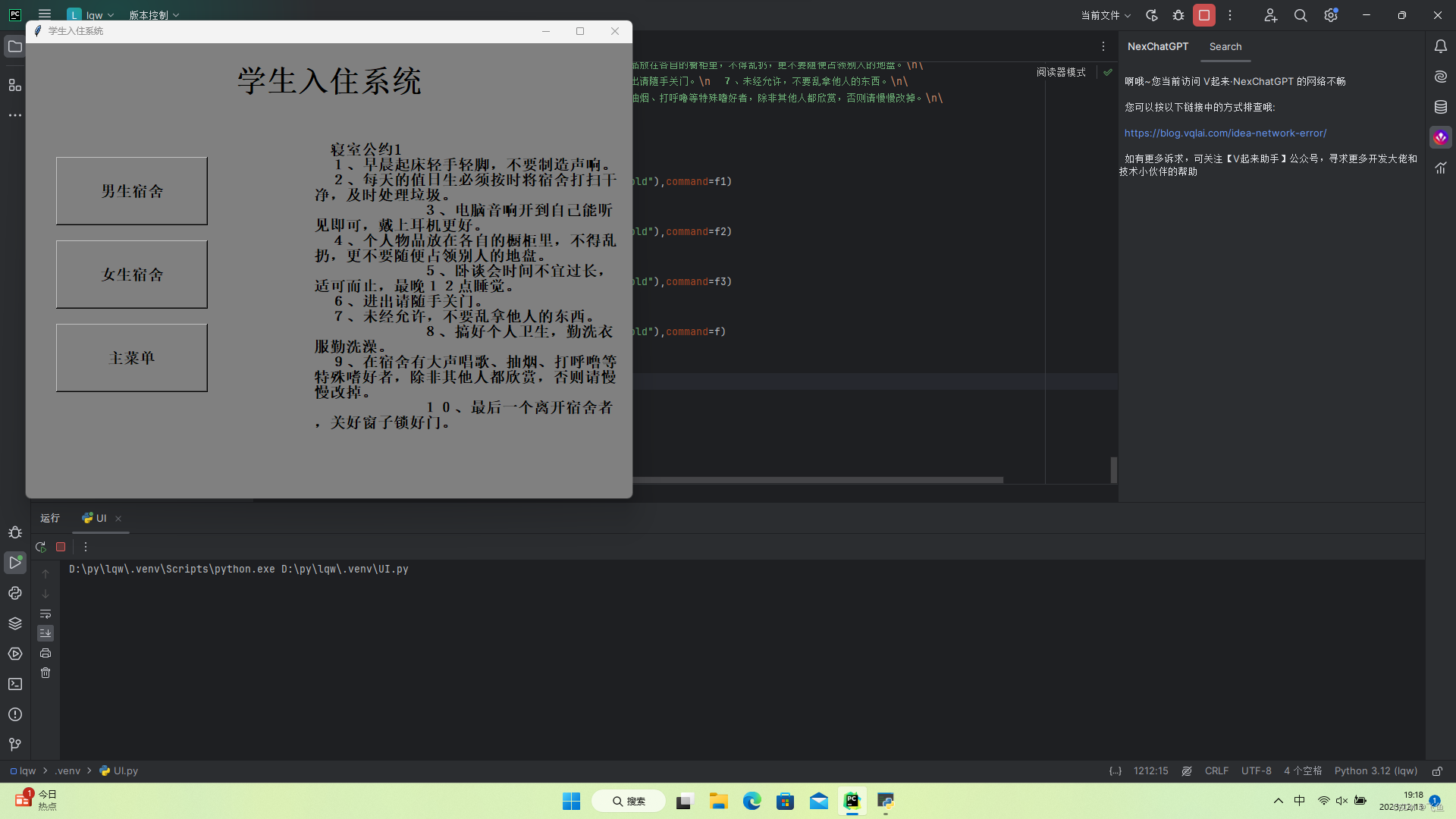Image resolution: width=1456 pixels, height=819 pixels.
Task: Change line separator CRLF in status bar
Action: click(x=1216, y=771)
